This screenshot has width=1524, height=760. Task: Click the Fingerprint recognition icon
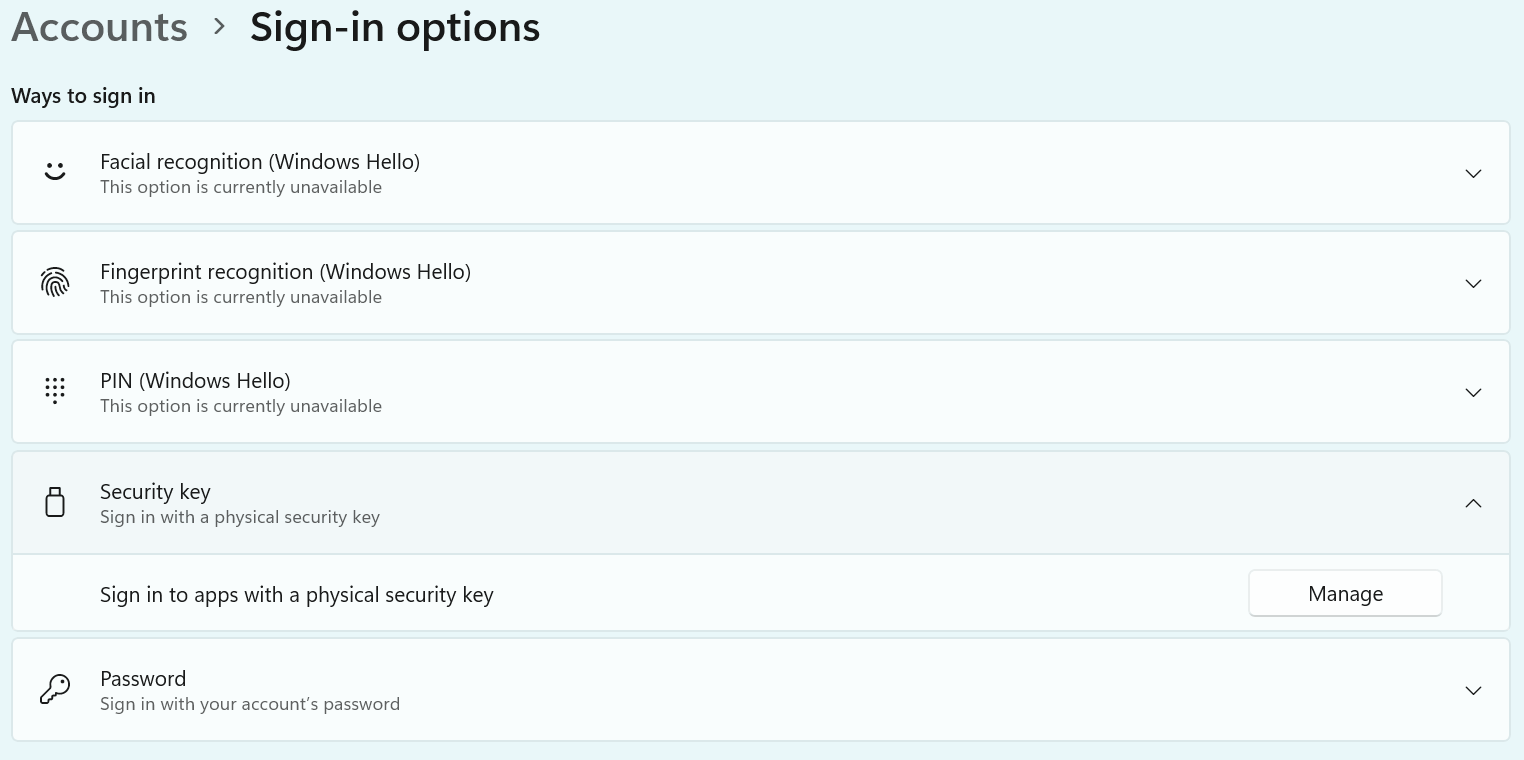point(55,283)
